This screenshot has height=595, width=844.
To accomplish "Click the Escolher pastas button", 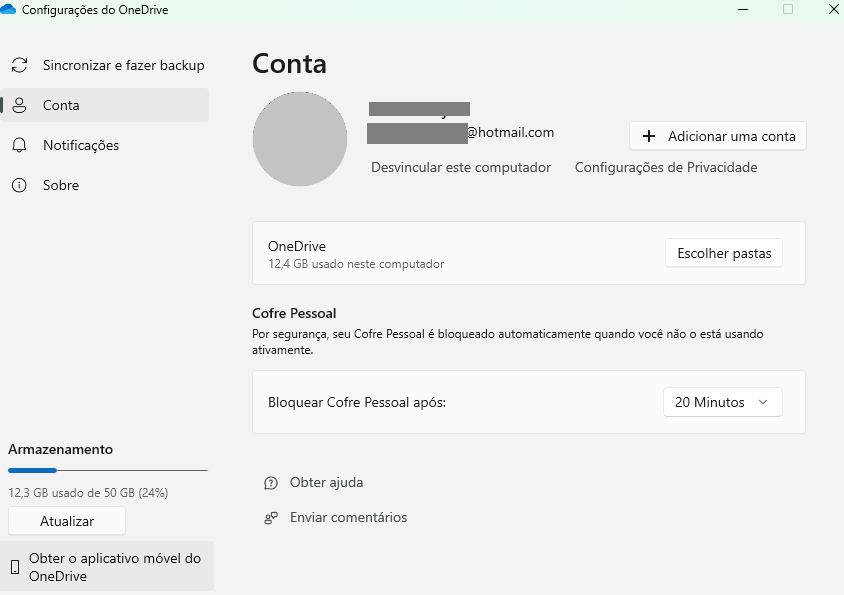I will 724,253.
